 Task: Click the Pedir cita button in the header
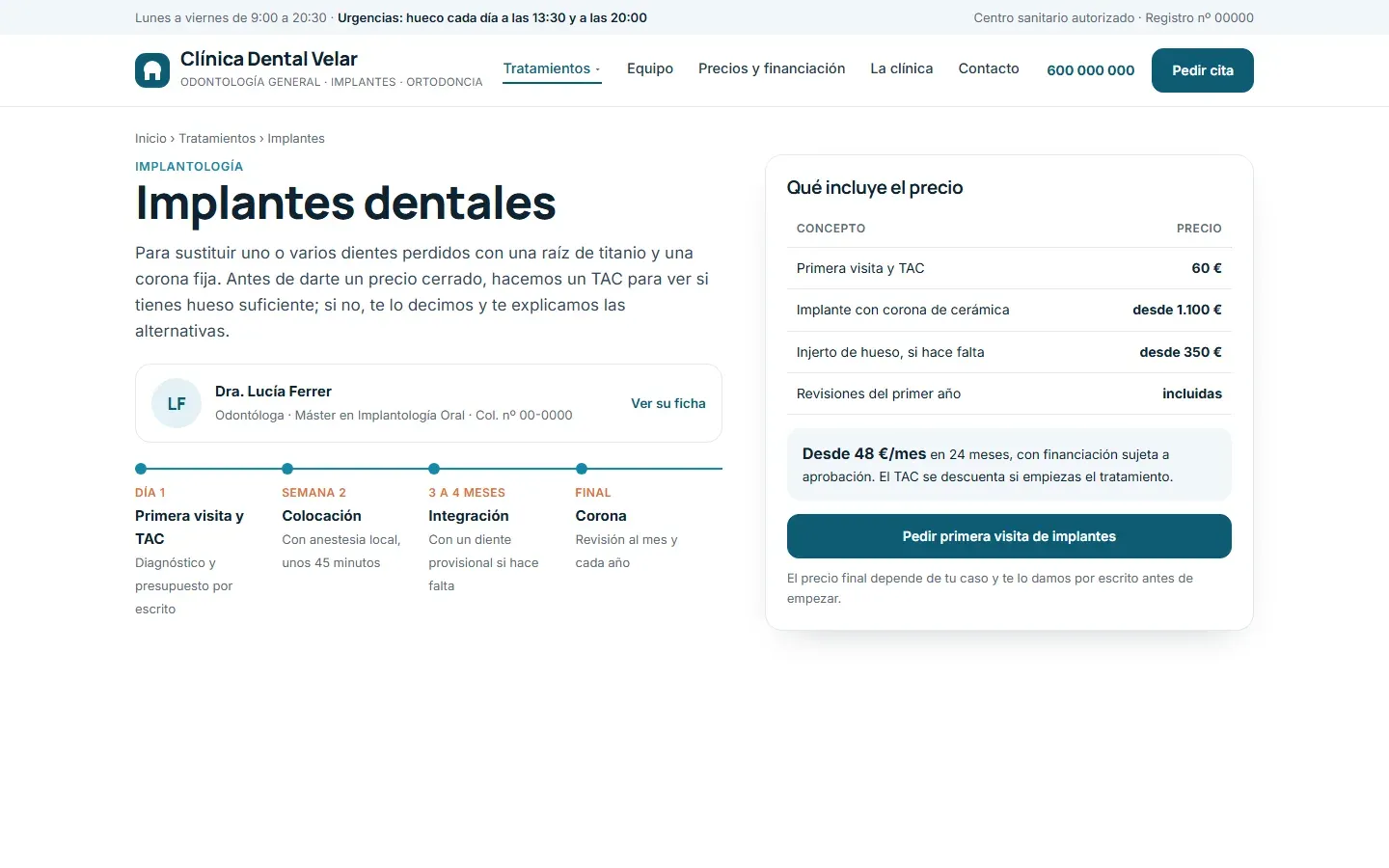(1203, 70)
